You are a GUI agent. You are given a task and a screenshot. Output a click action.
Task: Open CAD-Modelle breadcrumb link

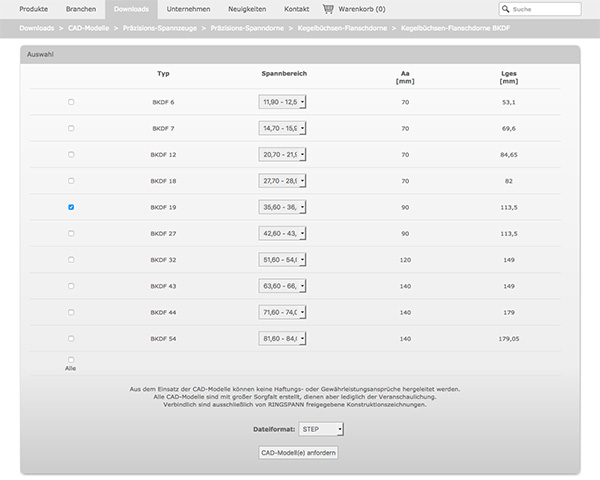tap(88, 28)
